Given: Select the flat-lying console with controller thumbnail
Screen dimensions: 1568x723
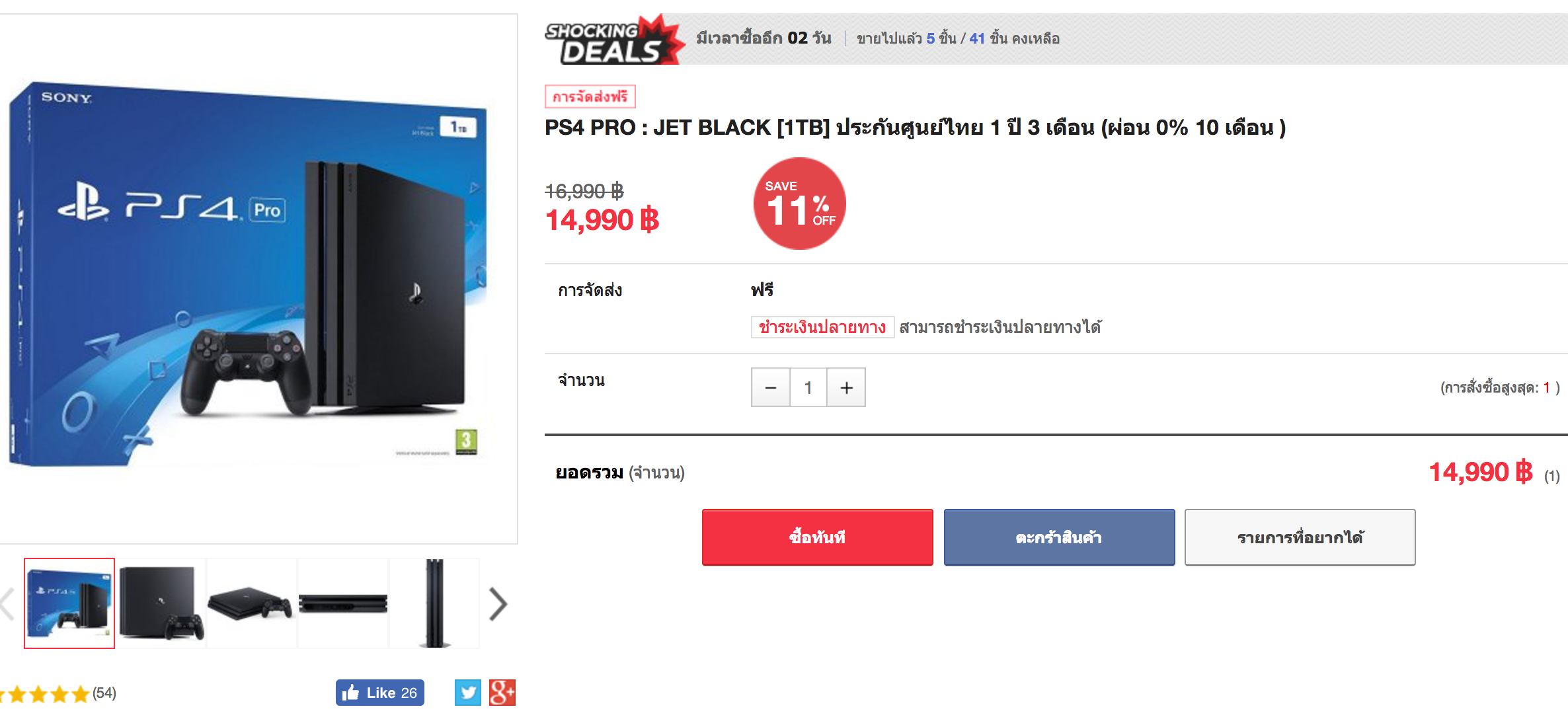Looking at the screenshot, I should [x=251, y=603].
